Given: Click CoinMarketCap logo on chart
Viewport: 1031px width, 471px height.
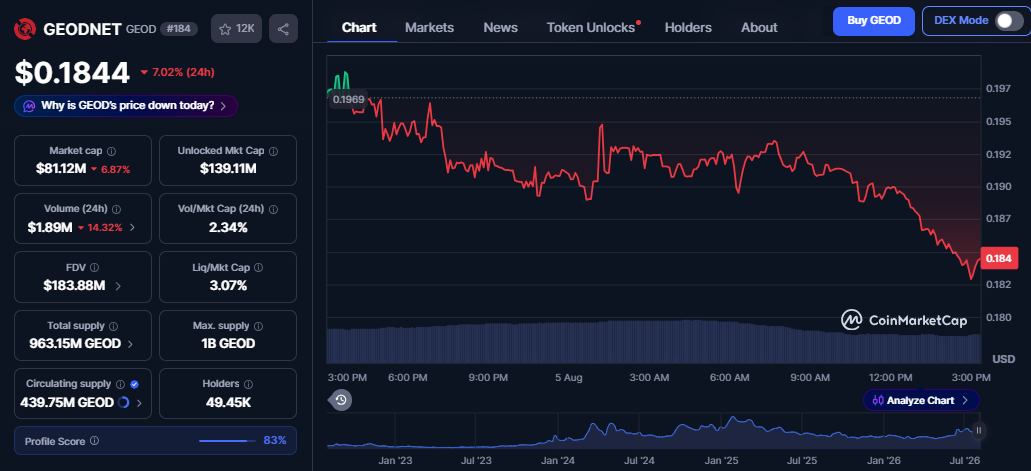Looking at the screenshot, I should click(x=904, y=320).
